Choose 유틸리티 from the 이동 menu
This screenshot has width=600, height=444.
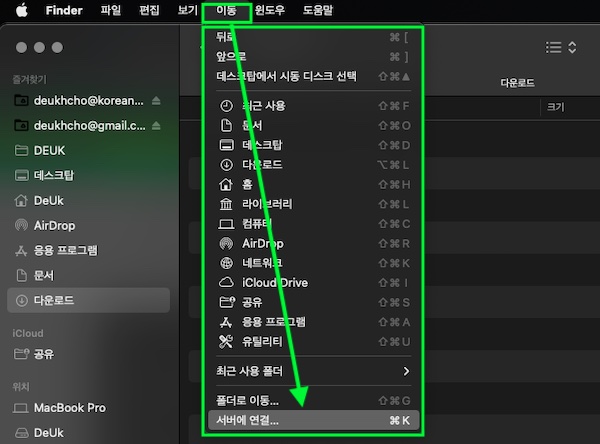265,341
